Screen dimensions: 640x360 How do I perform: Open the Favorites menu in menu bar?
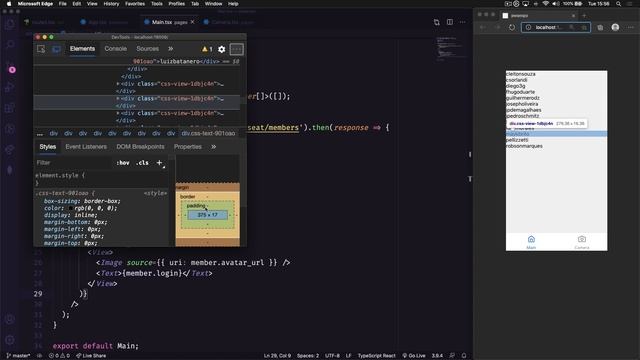pos(135,4)
